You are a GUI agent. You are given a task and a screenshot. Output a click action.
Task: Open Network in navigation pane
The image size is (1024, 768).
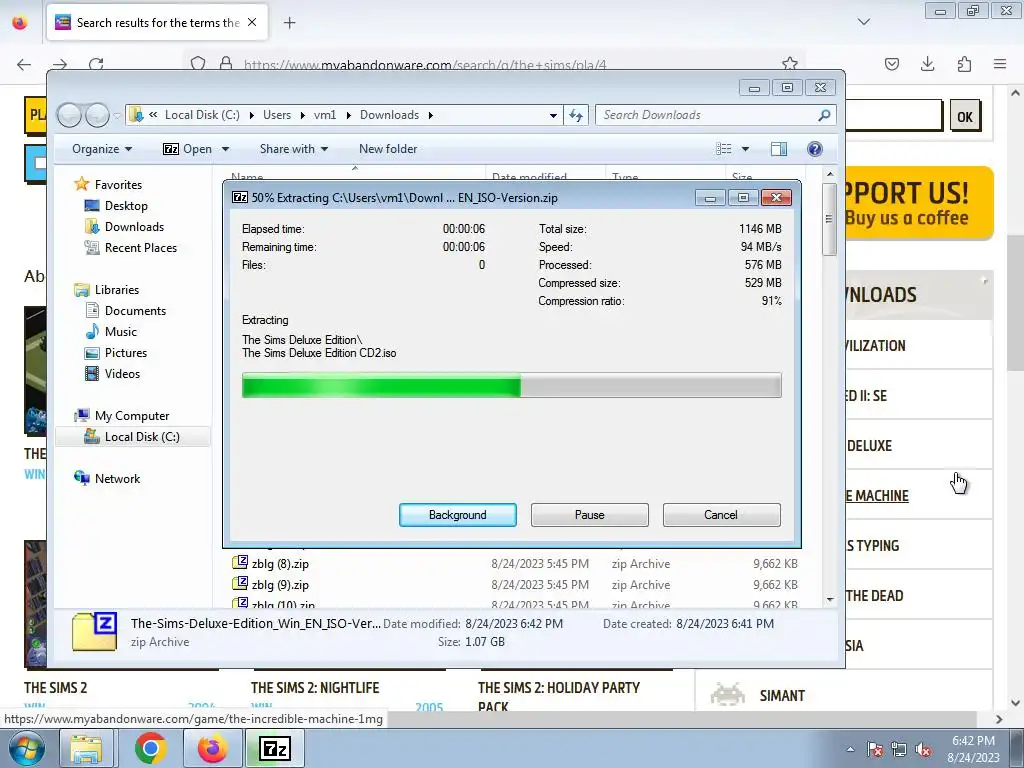click(x=117, y=479)
